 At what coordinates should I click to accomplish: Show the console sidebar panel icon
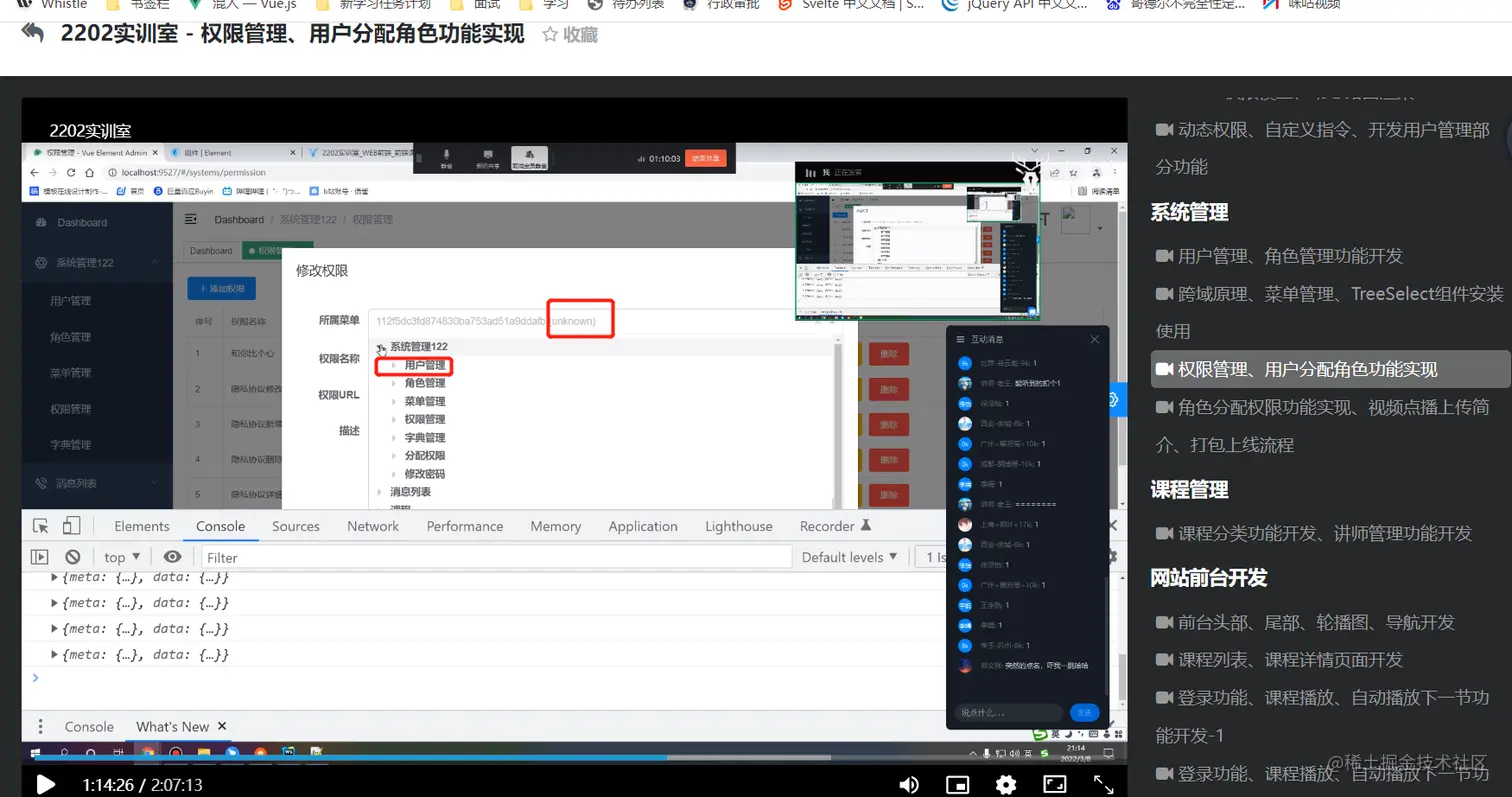[40, 557]
